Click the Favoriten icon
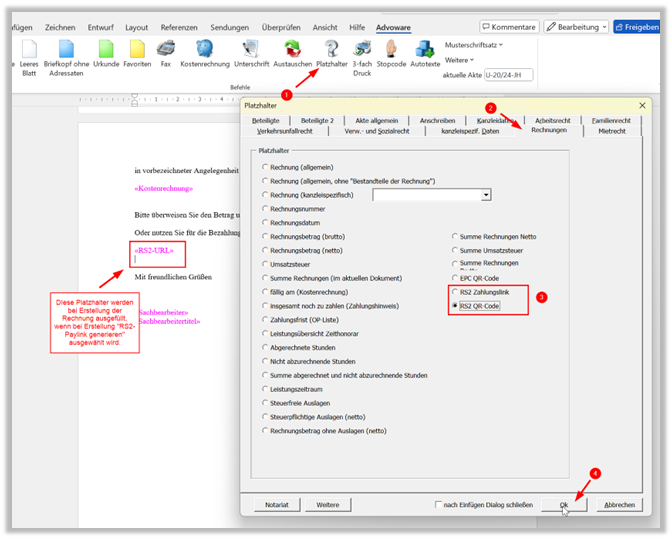Screen dimensions: 672x540 click(137, 49)
